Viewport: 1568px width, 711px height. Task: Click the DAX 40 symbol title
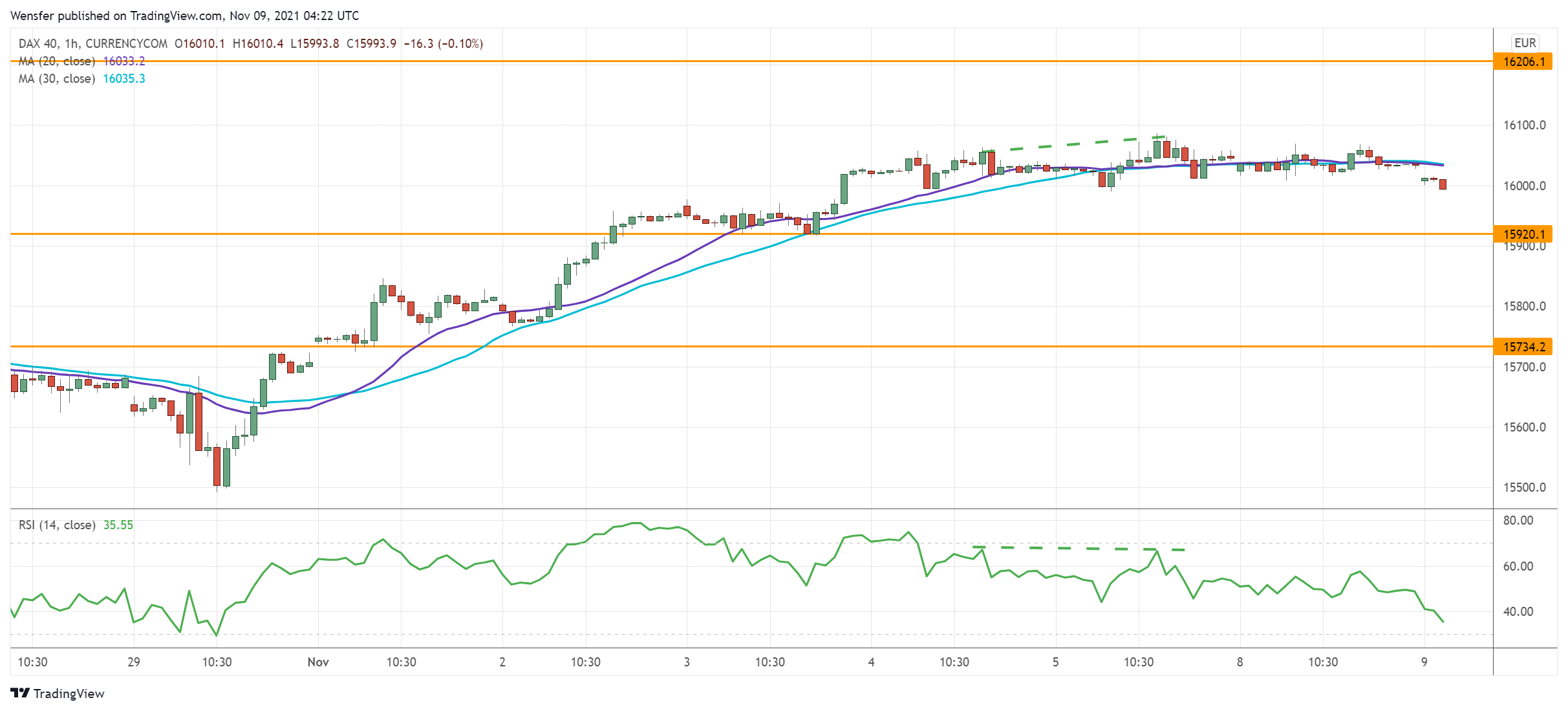coord(39,43)
